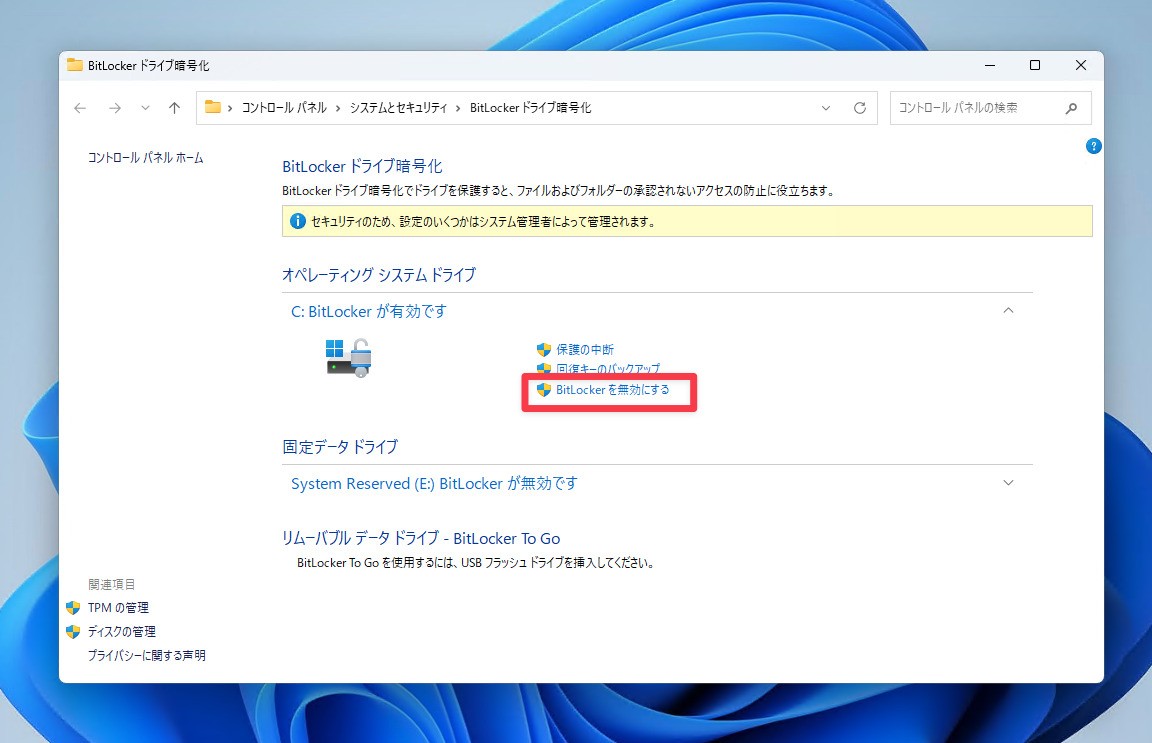Expand the address bar history dropdown
Screen dimensions: 1152x743
(826, 108)
